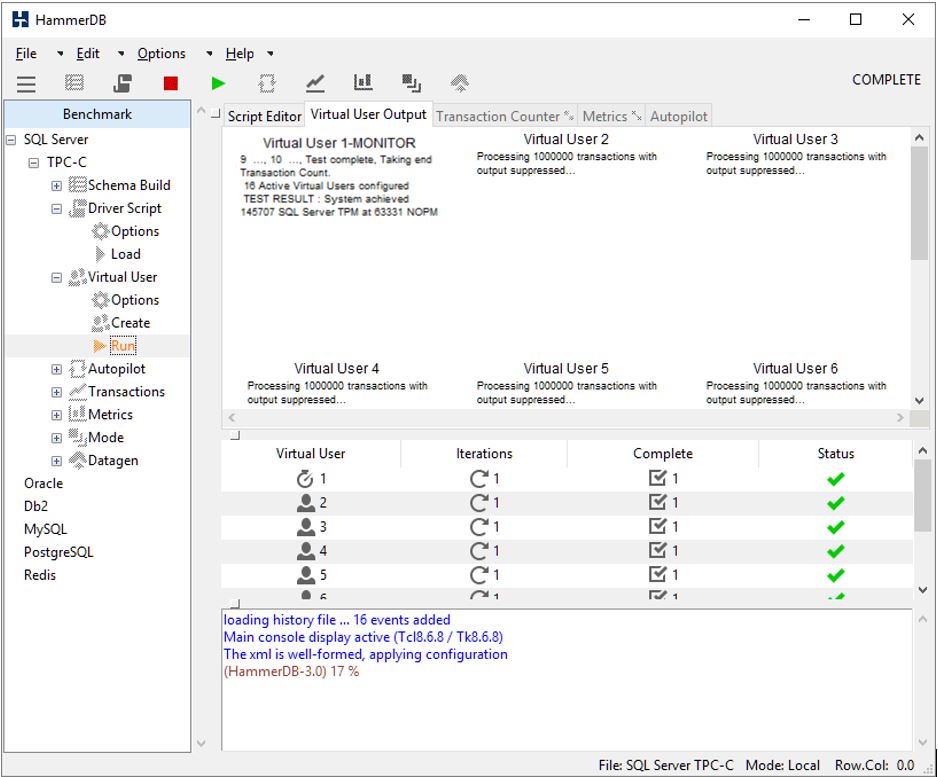This screenshot has width=938, height=777.
Task: Click the Mode toolbar icon
Action: point(411,84)
